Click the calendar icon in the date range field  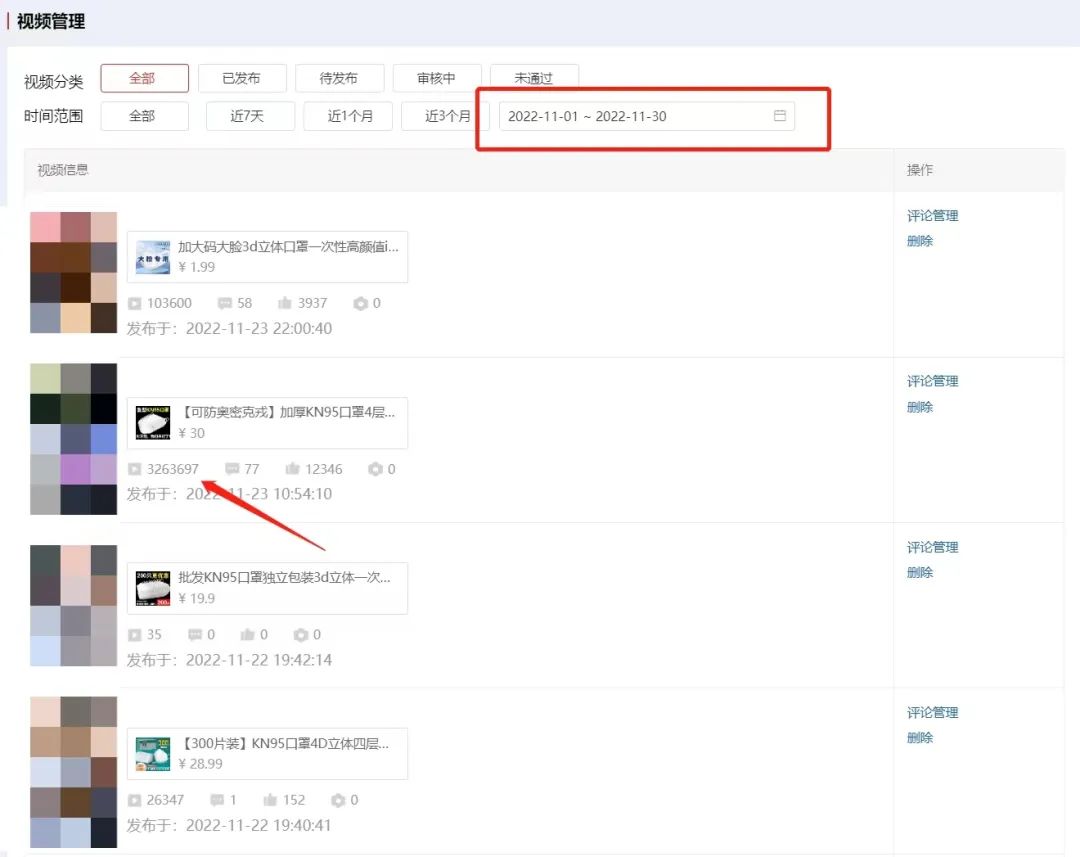pos(779,116)
